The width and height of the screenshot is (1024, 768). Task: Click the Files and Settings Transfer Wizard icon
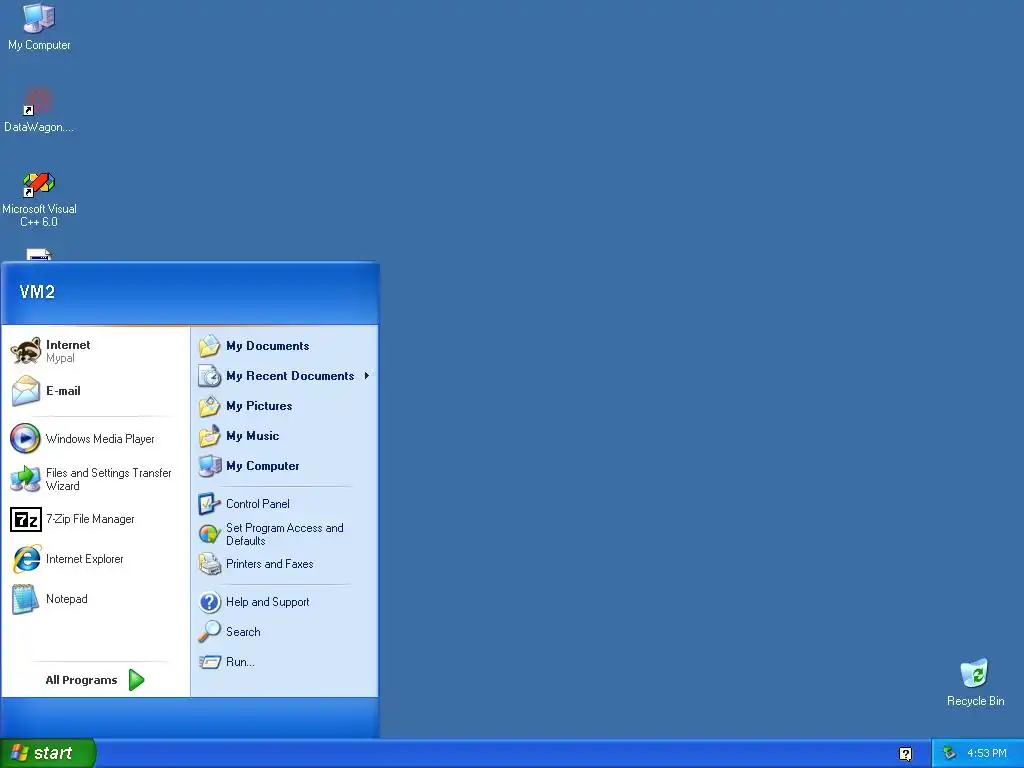[26, 479]
